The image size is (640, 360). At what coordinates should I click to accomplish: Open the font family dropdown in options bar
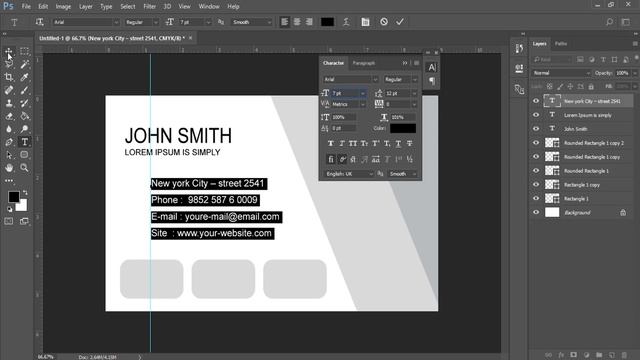116,22
